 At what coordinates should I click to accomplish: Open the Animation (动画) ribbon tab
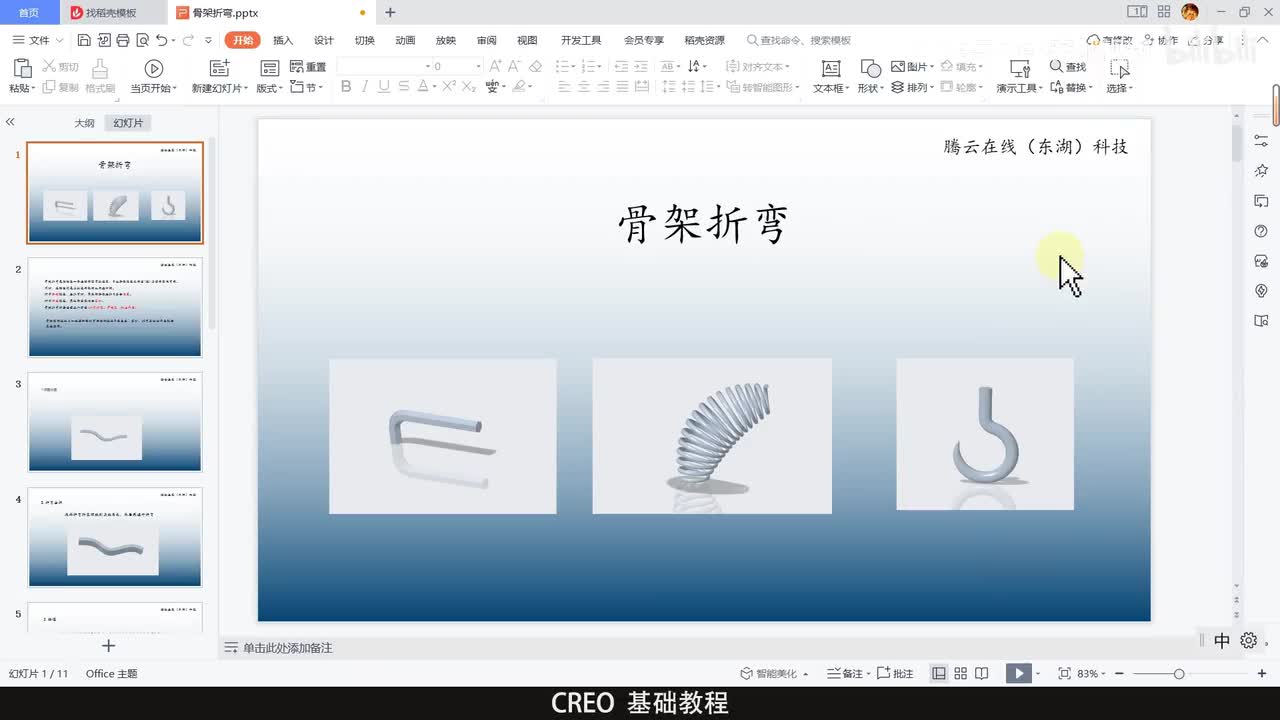405,40
